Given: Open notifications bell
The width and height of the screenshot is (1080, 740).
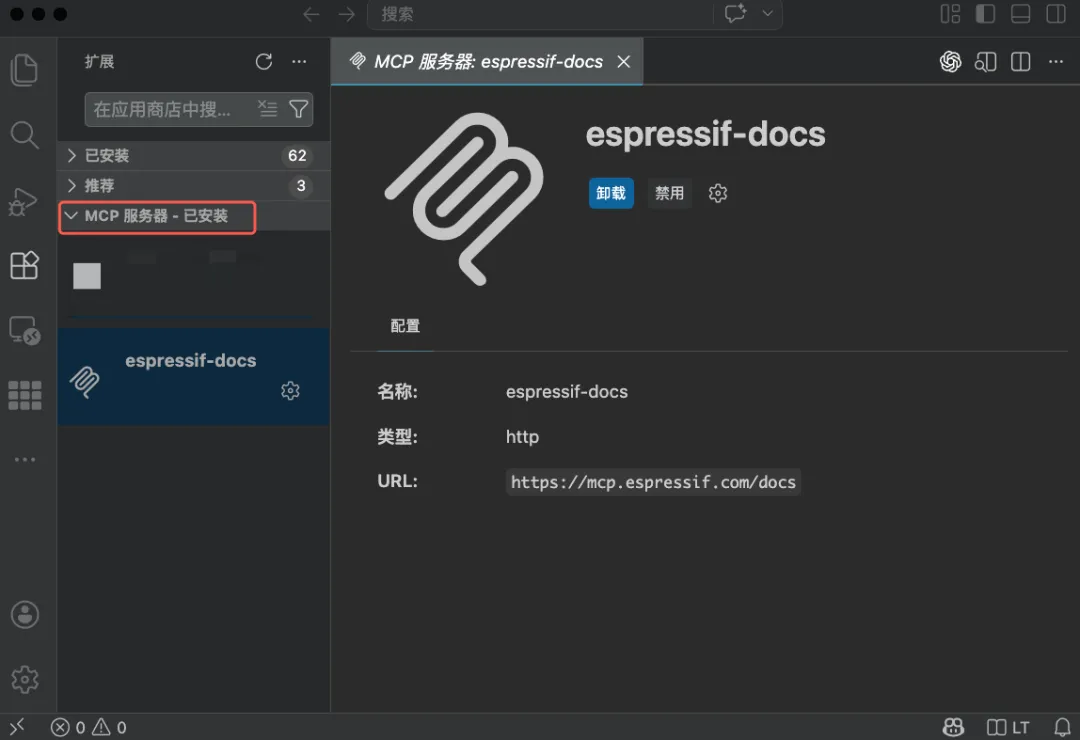Looking at the screenshot, I should tap(1062, 727).
